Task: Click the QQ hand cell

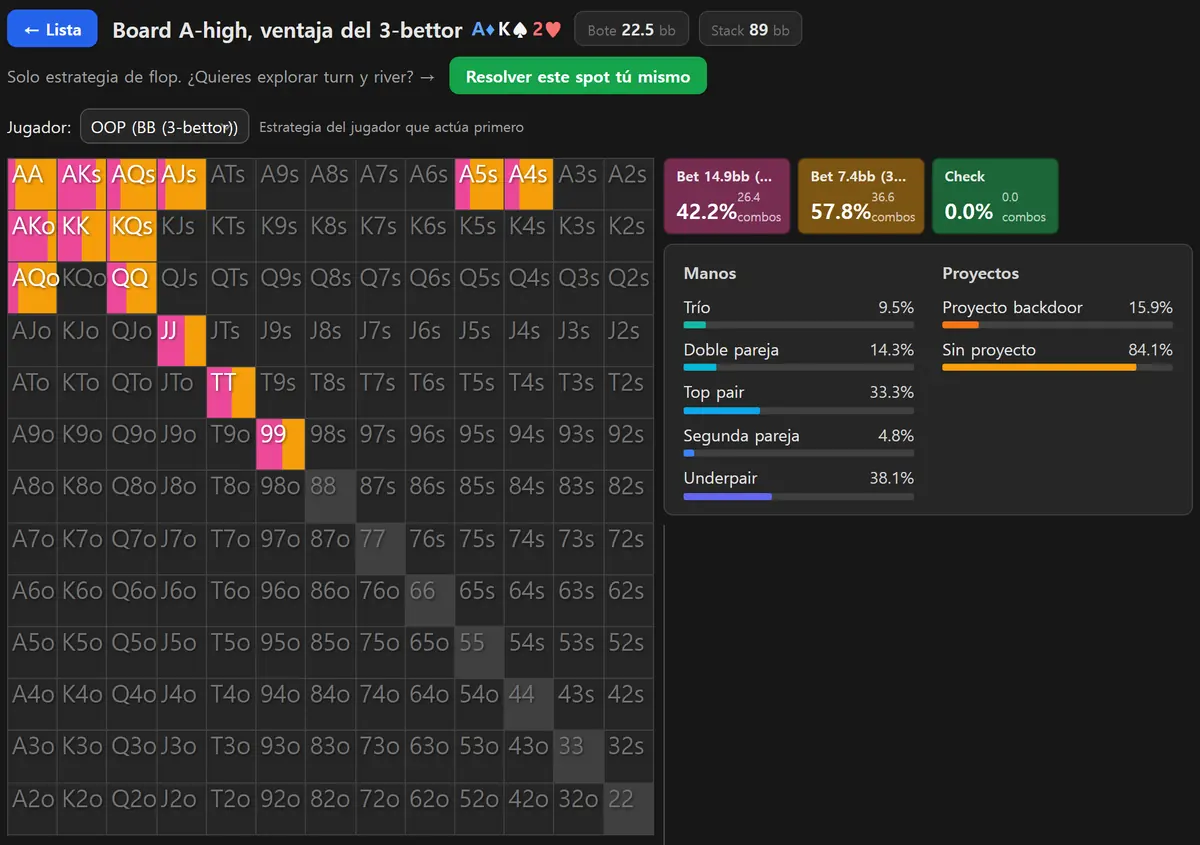Action: coord(131,288)
